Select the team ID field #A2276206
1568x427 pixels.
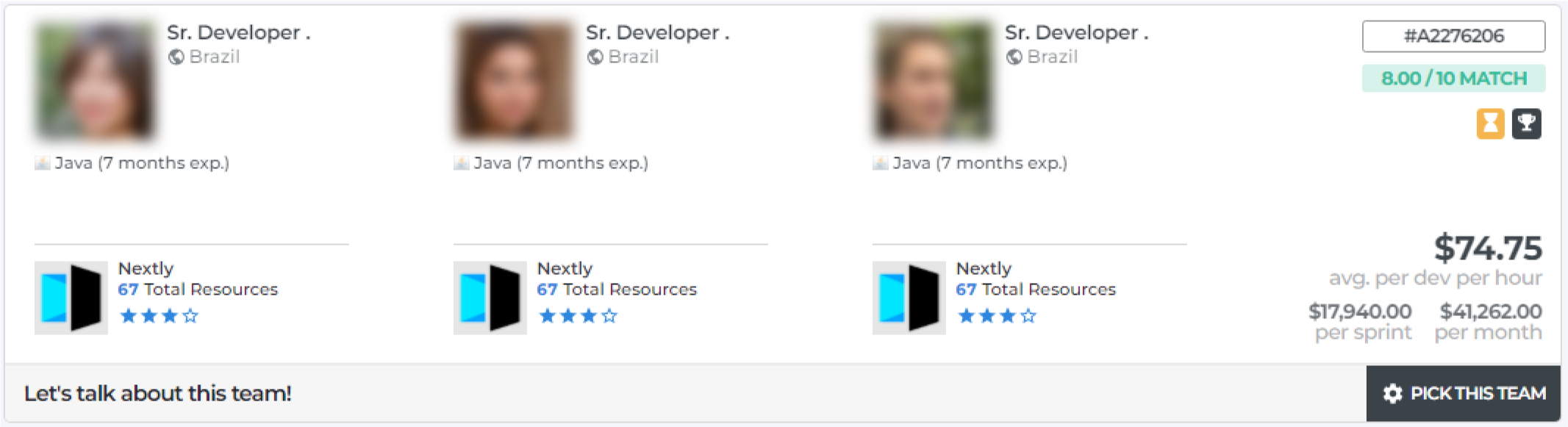[1453, 36]
